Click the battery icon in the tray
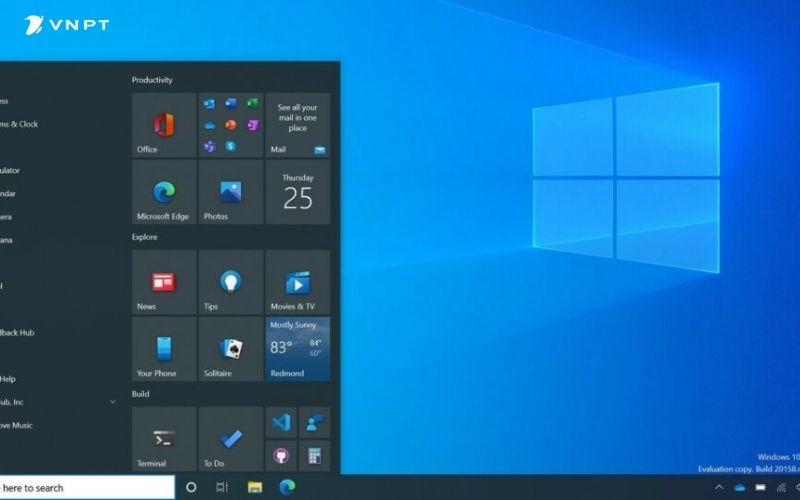Viewport: 800px width, 500px height. click(x=760, y=487)
